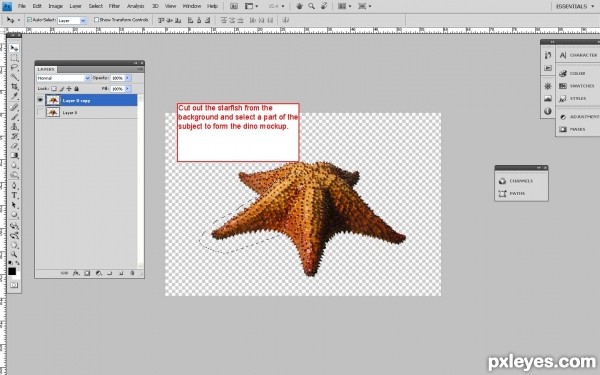Screen dimensions: 600x375
Task: Click the foreground black color swatch
Action: pos(12,271)
